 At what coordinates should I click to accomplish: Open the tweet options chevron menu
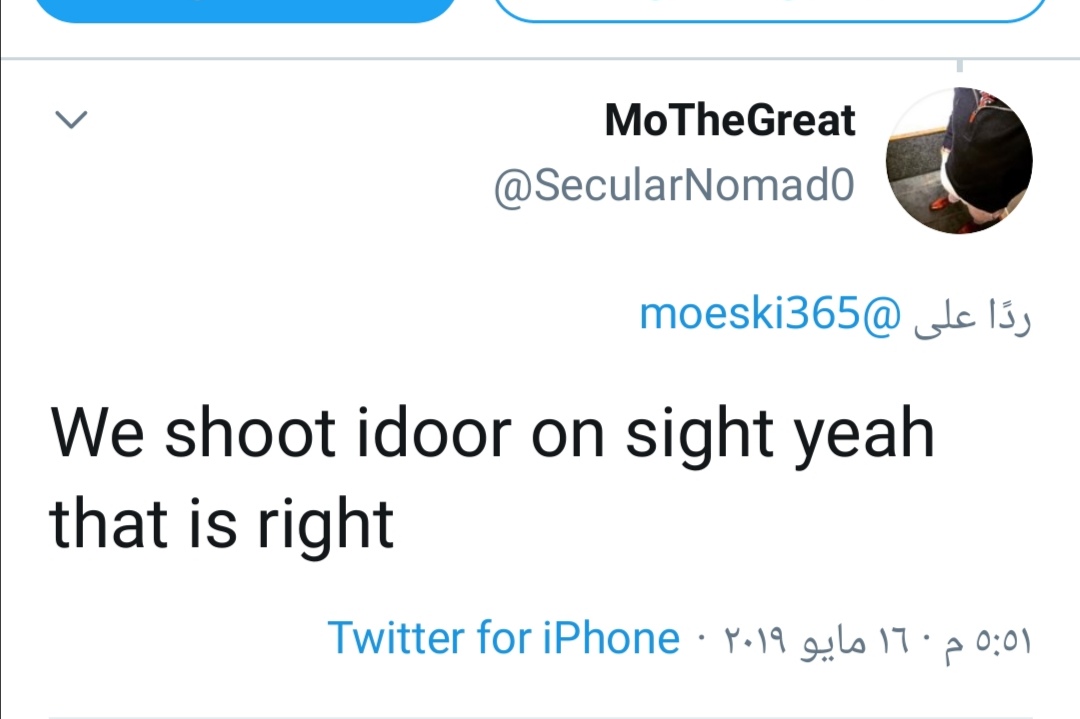[x=71, y=121]
